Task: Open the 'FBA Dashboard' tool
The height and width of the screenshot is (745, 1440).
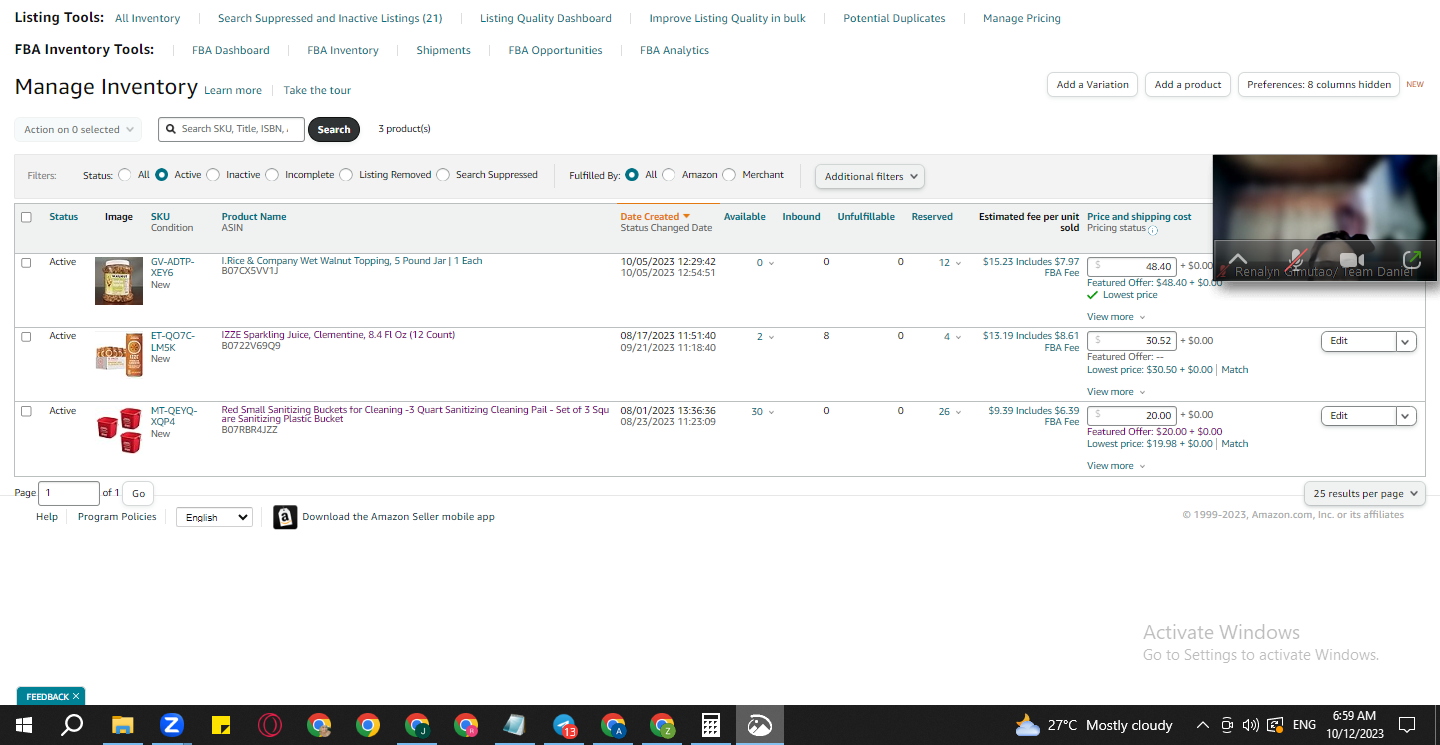Action: pyautogui.click(x=231, y=50)
